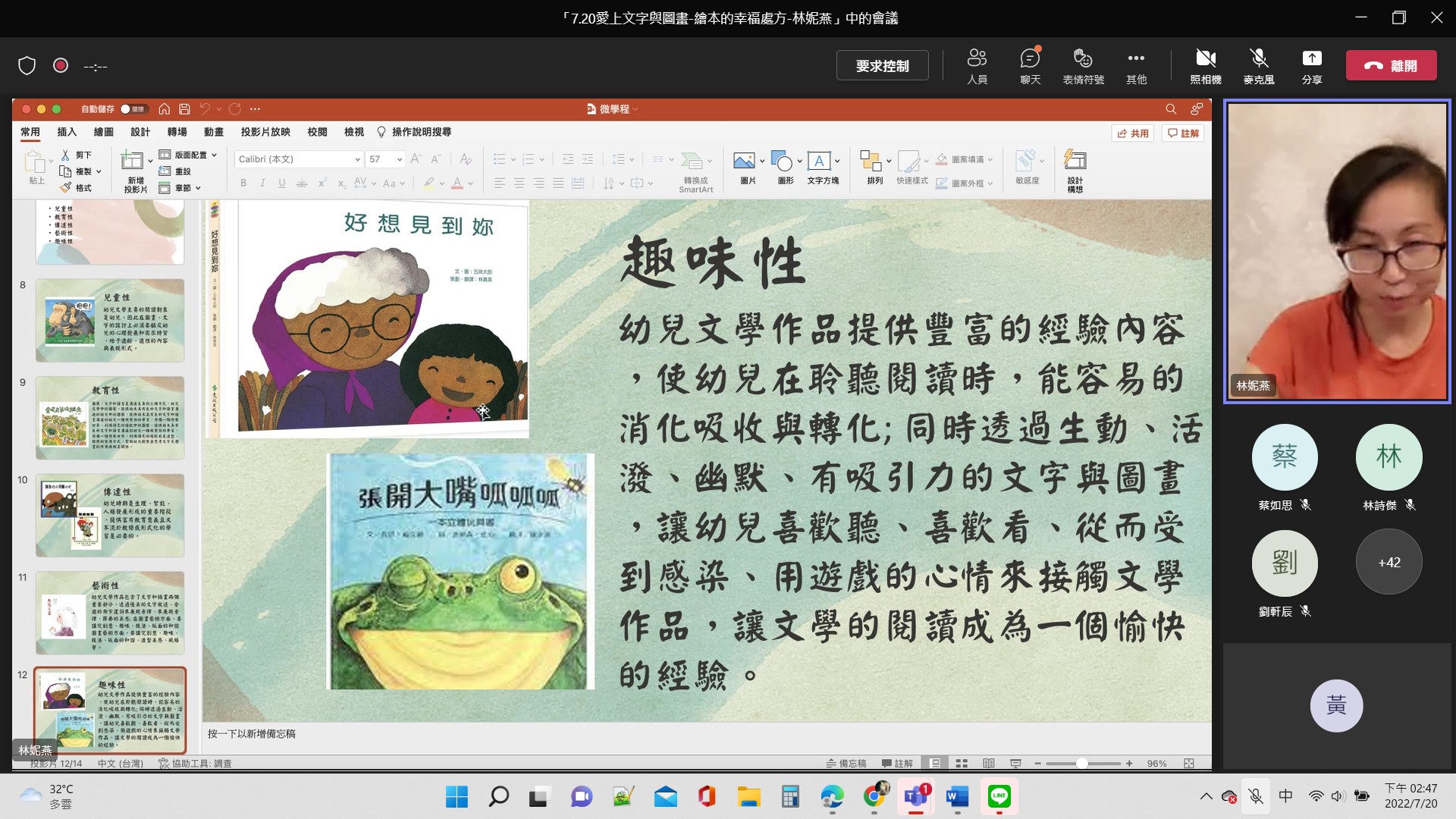This screenshot has height=819, width=1456.
Task: Toggle normal view button in status bar
Action: coord(935,764)
